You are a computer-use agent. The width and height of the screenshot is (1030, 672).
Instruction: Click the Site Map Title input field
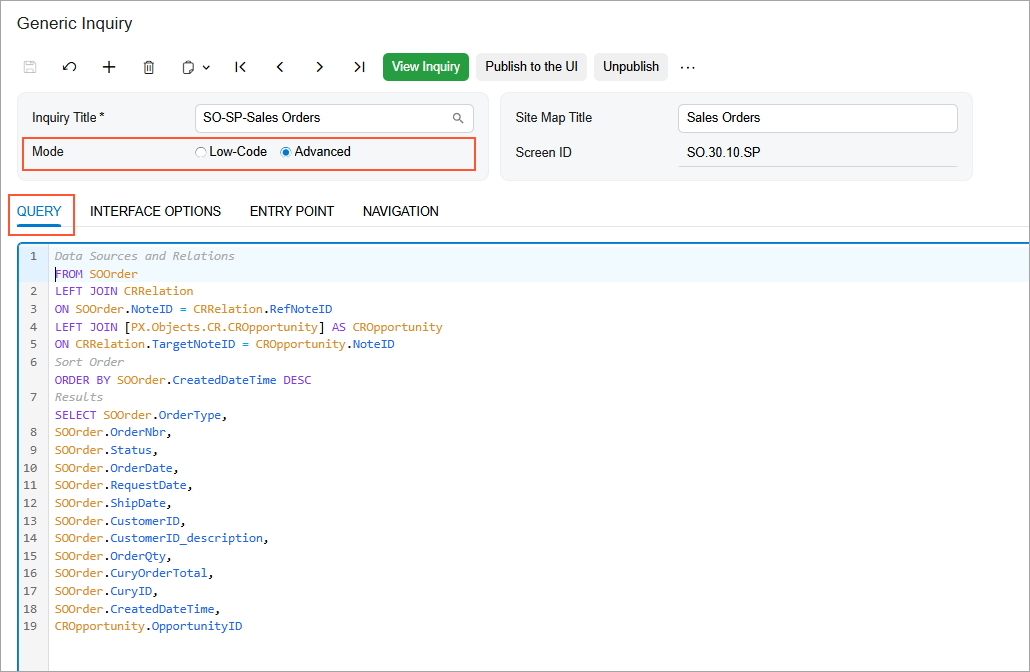tap(817, 118)
